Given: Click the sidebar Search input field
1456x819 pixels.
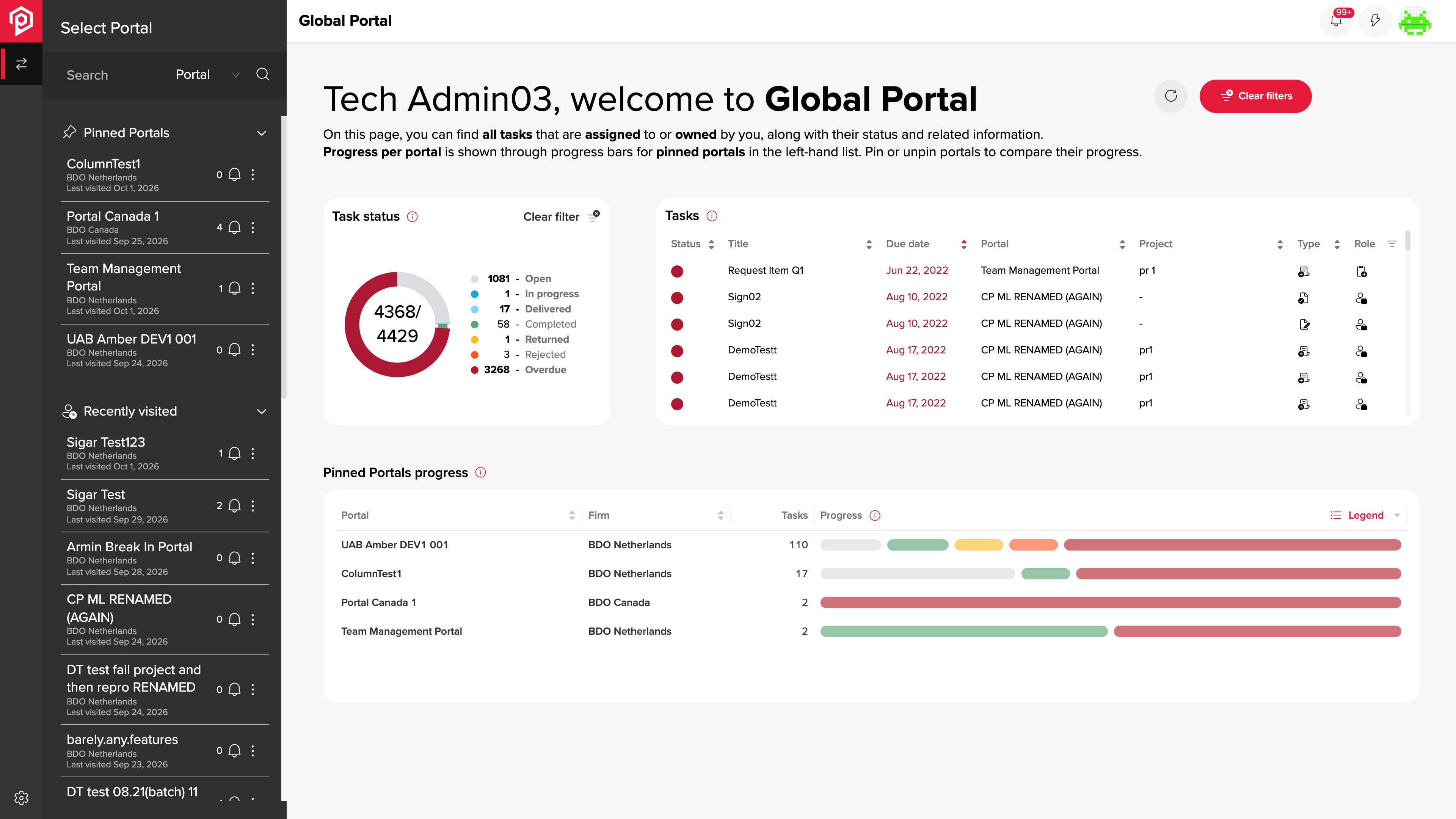Looking at the screenshot, I should tap(113, 75).
